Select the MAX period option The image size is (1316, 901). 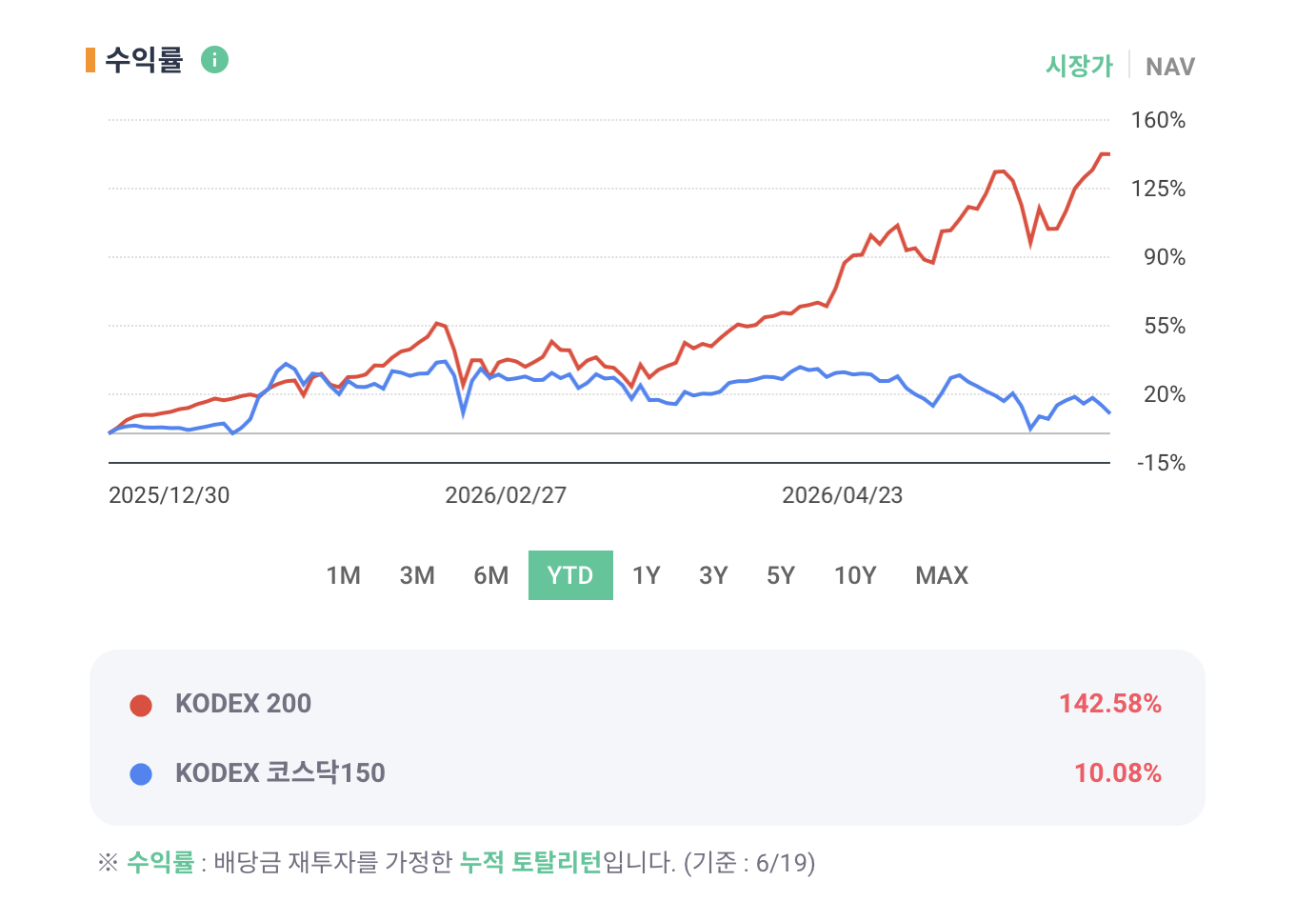pyautogui.click(x=942, y=575)
